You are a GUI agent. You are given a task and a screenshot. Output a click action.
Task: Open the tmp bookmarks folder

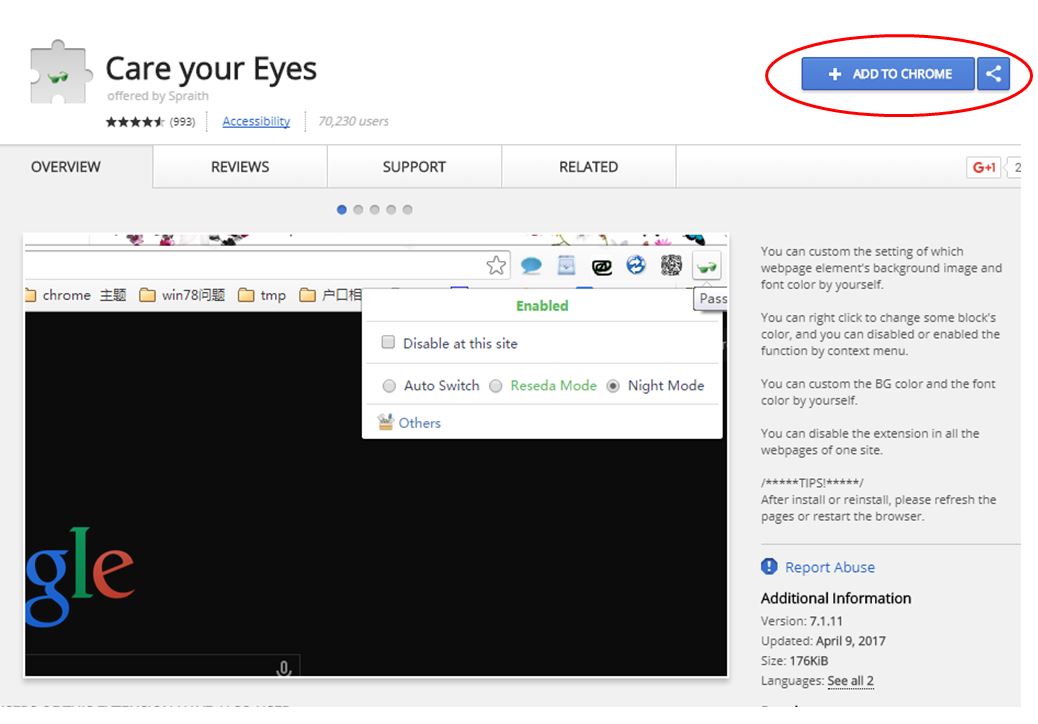tap(262, 295)
